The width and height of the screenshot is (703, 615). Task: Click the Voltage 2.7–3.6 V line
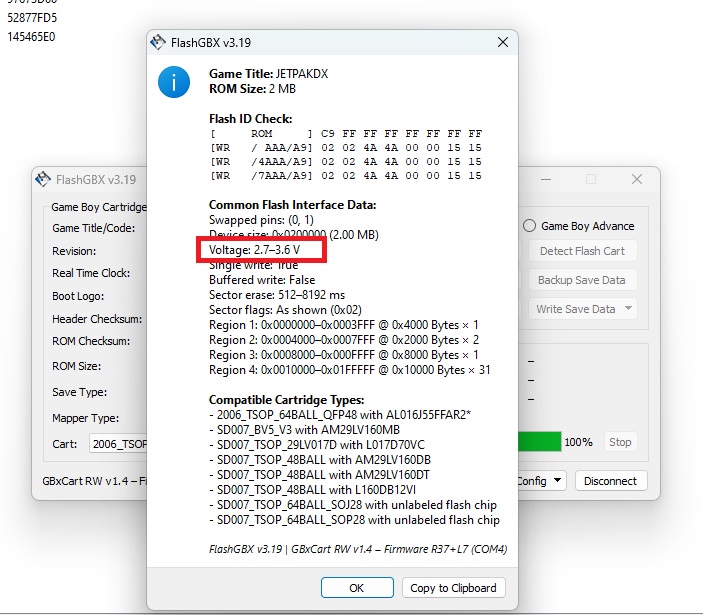tap(255, 250)
